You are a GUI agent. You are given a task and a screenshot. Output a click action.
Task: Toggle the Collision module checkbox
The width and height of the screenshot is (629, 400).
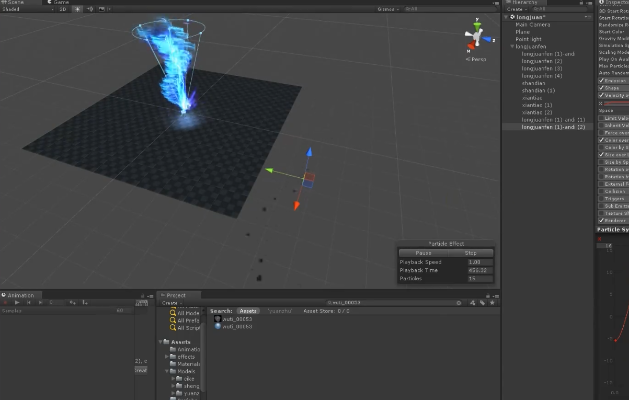coord(601,191)
